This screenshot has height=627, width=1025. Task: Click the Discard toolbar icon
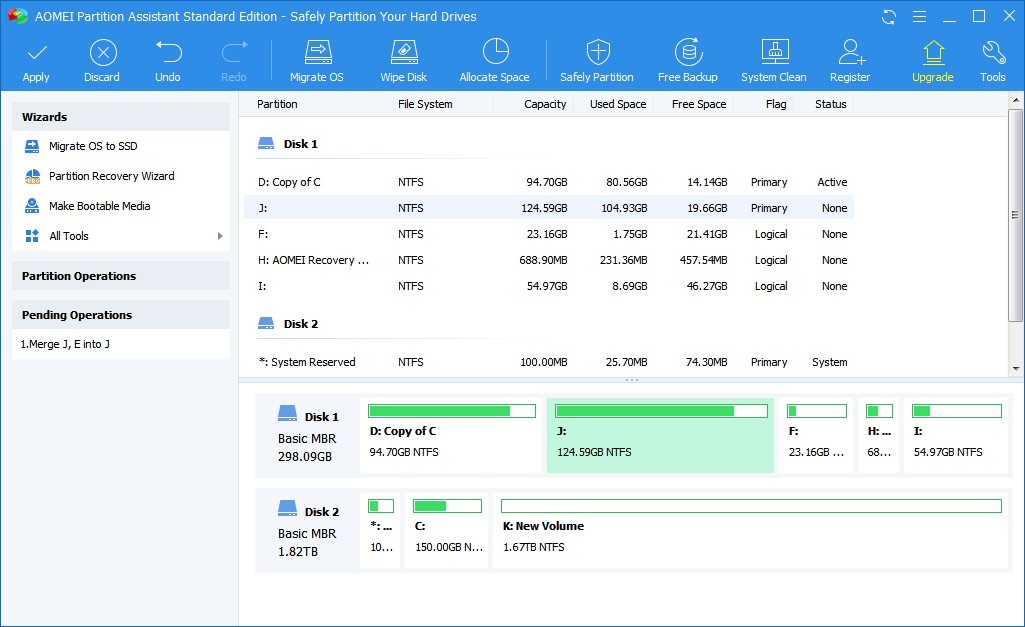tap(103, 53)
